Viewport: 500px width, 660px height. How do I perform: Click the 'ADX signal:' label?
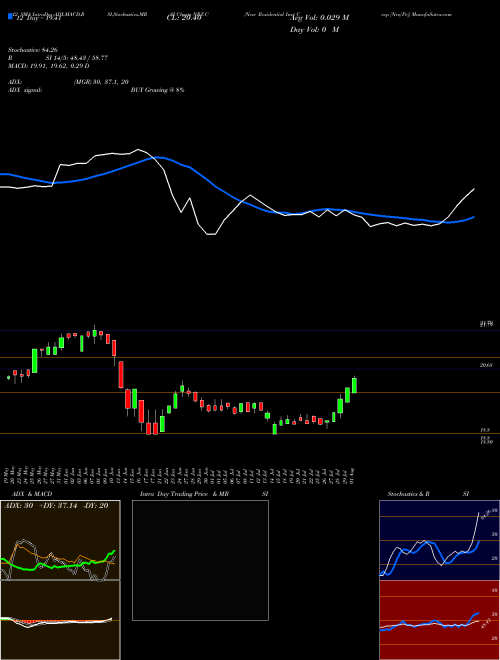[x=25, y=90]
